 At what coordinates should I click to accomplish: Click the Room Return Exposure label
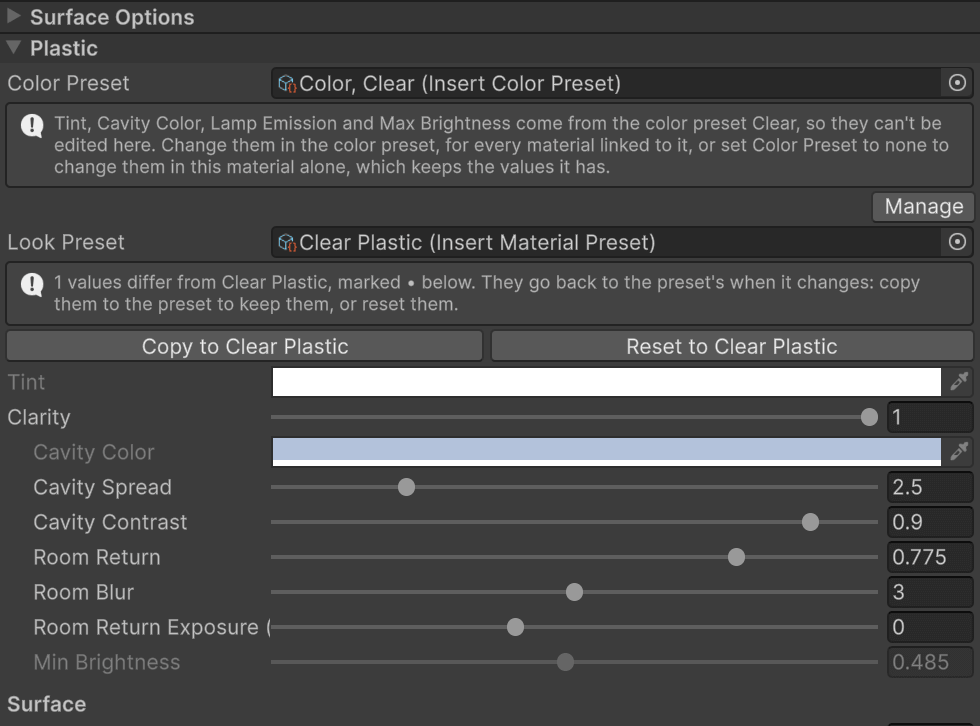[151, 627]
